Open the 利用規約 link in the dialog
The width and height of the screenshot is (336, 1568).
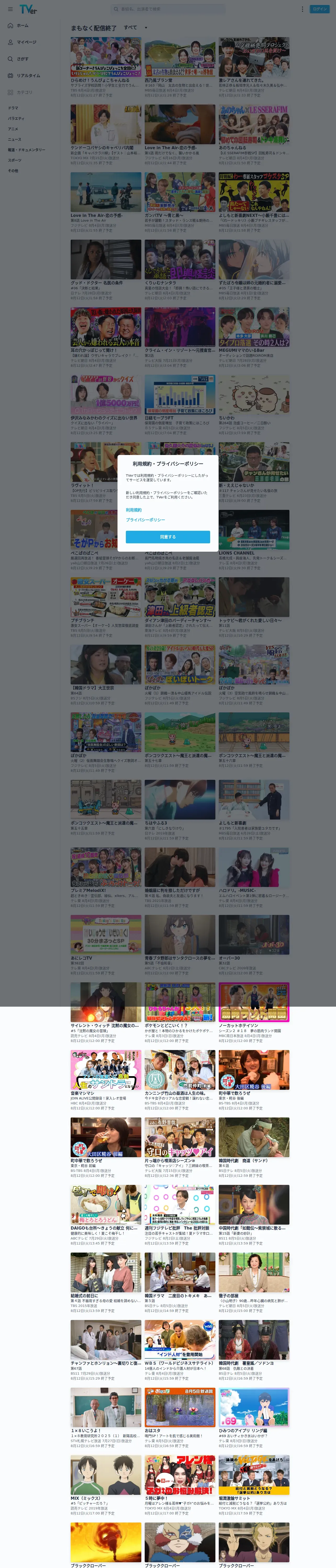133,510
